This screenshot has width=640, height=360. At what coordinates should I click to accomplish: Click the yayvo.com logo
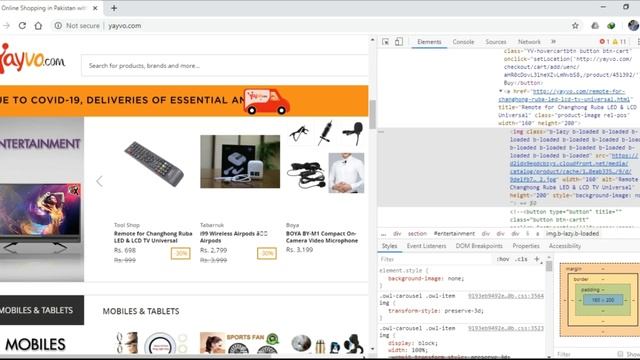coord(33,59)
